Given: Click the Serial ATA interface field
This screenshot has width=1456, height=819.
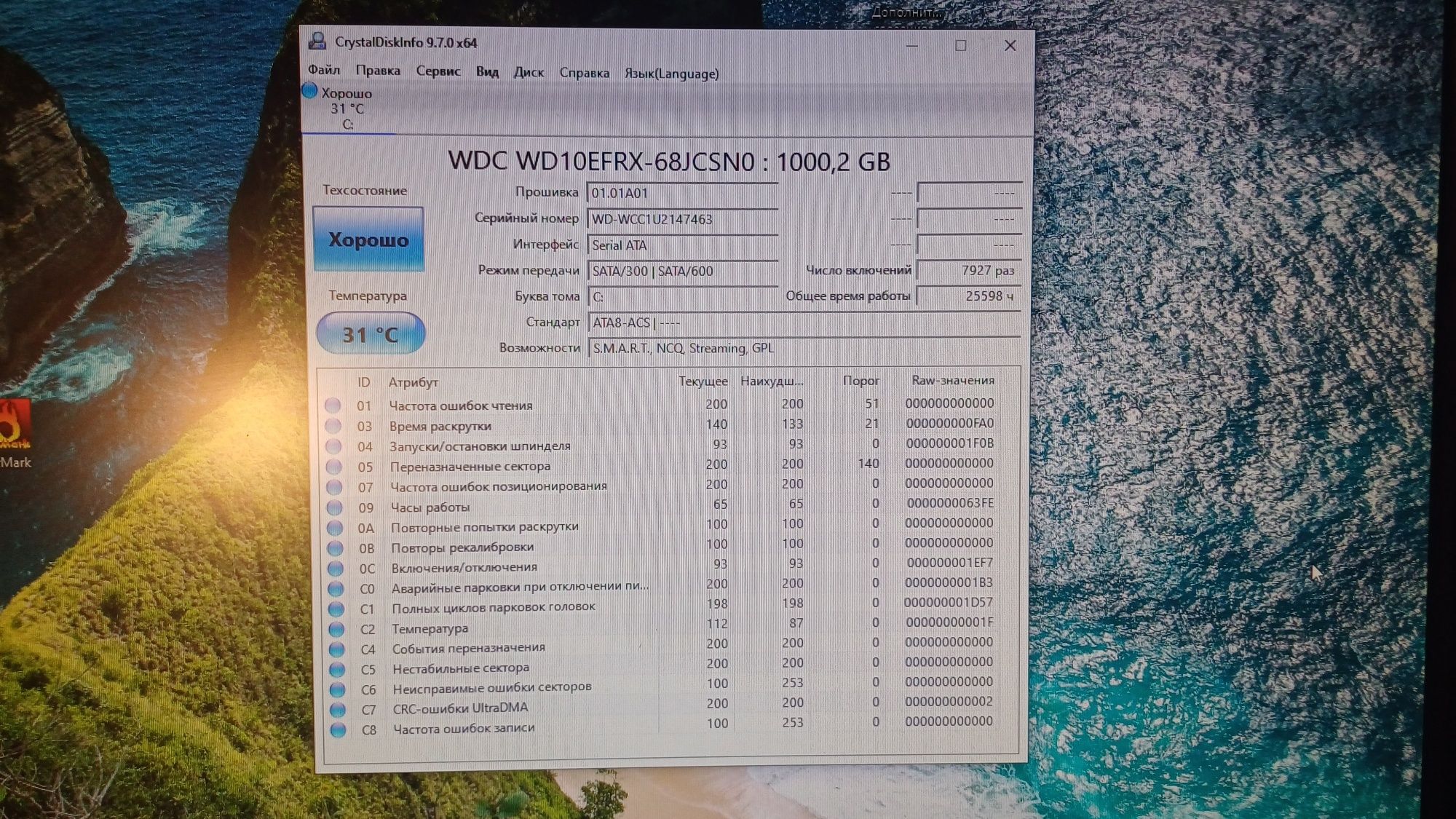Looking at the screenshot, I should click(x=682, y=245).
